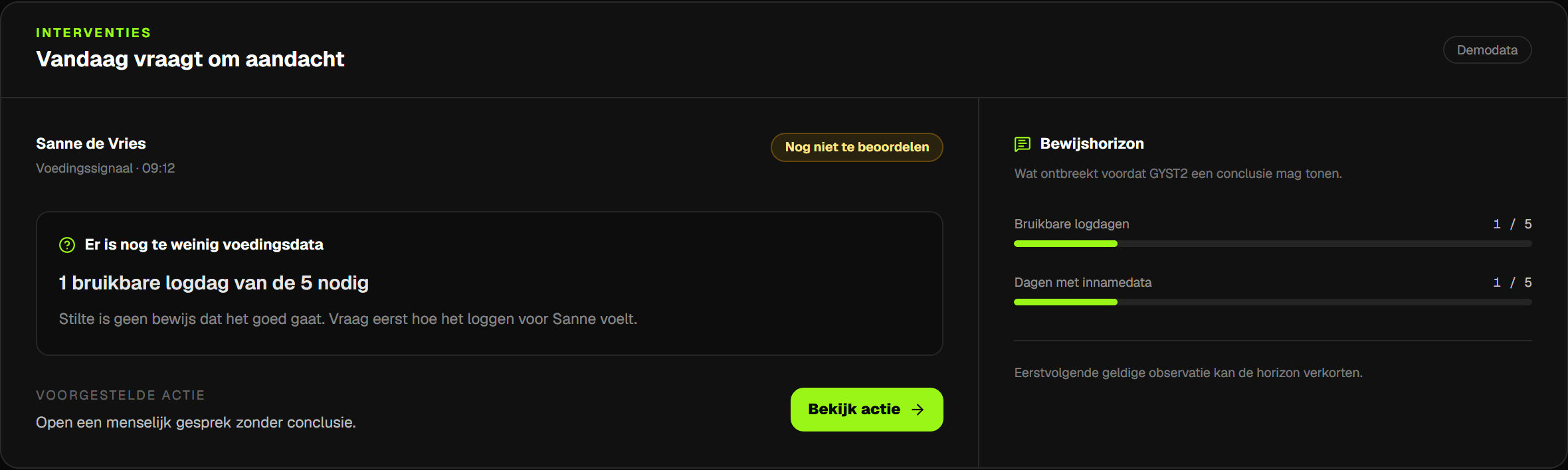Click the Voedingssignaal 09:12 timestamp
Viewport: 1568px width, 470px height.
click(106, 169)
